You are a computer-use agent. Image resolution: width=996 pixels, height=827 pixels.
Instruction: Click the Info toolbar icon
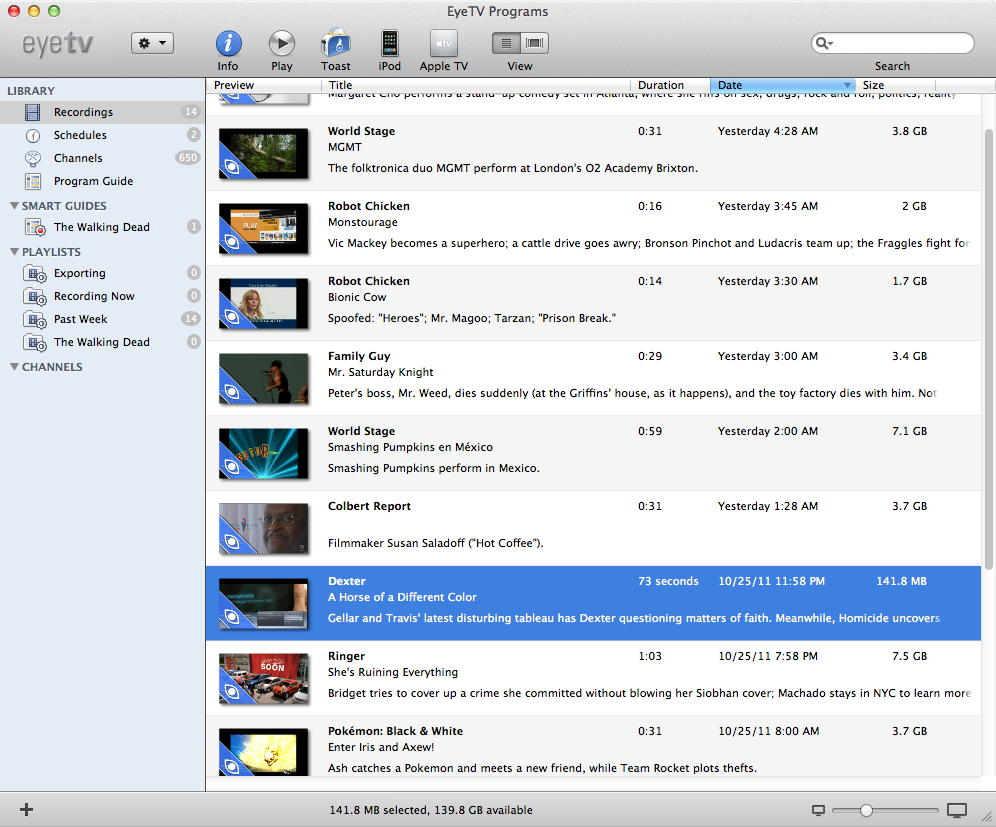pyautogui.click(x=228, y=44)
